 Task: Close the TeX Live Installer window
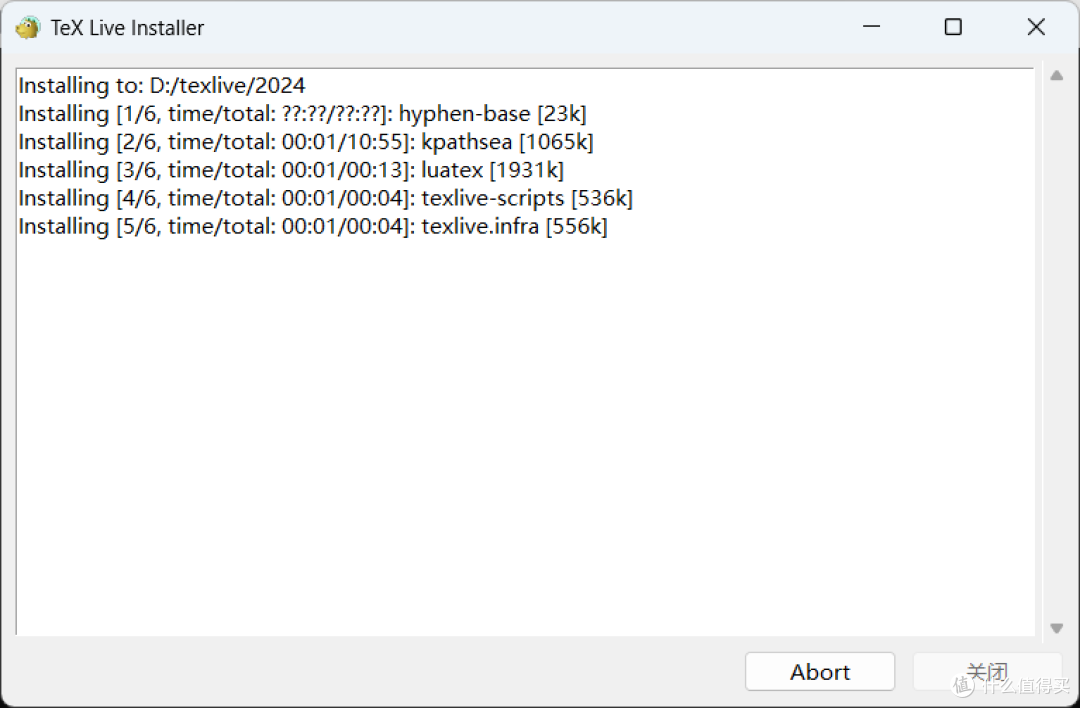pyautogui.click(x=1036, y=27)
